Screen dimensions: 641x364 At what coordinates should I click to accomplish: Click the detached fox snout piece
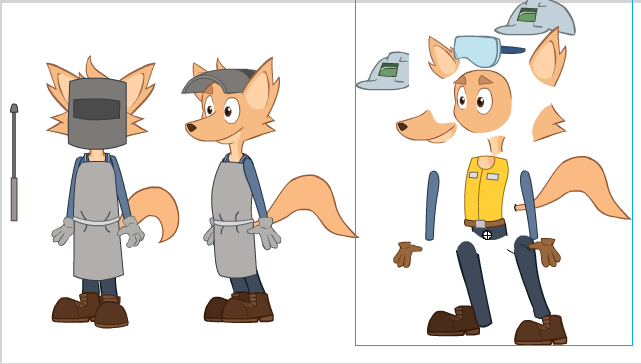tap(426, 127)
